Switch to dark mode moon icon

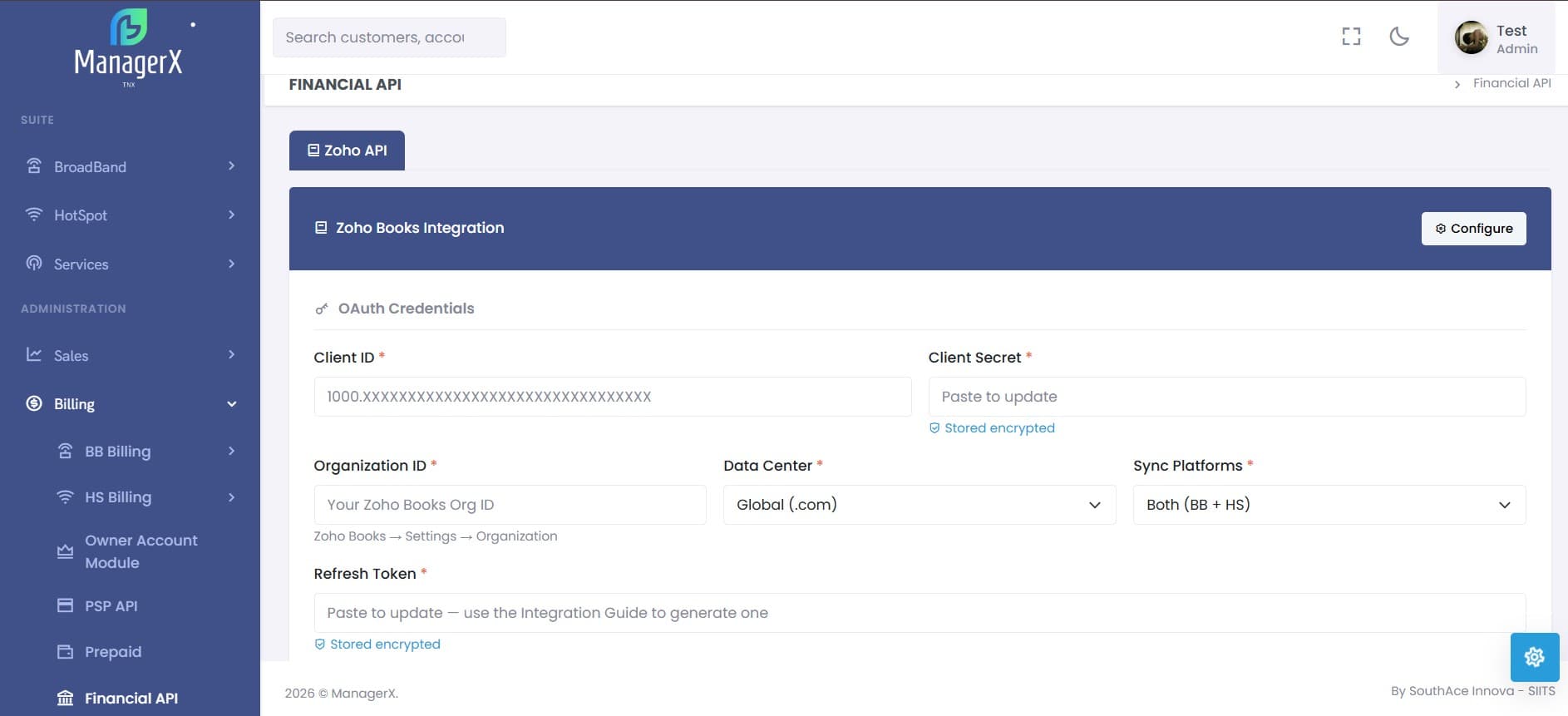(1399, 37)
